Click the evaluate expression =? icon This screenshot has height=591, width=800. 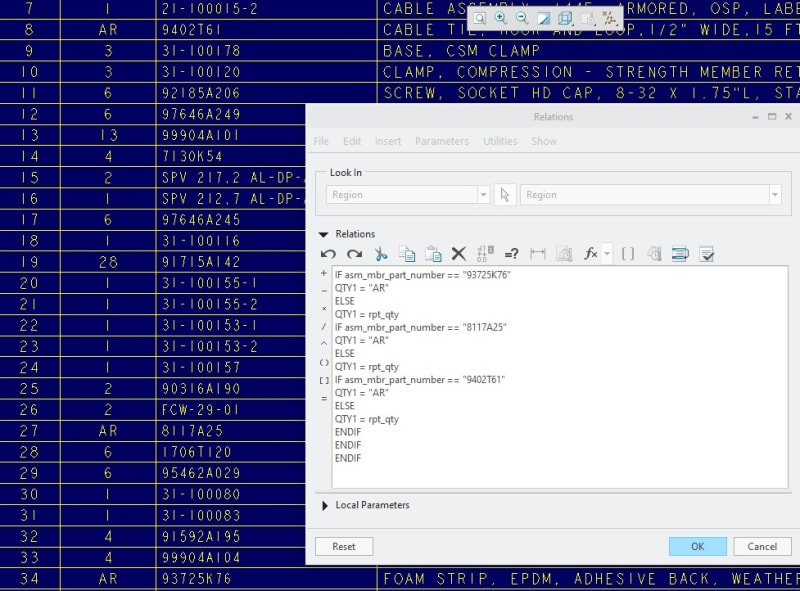(x=511, y=254)
